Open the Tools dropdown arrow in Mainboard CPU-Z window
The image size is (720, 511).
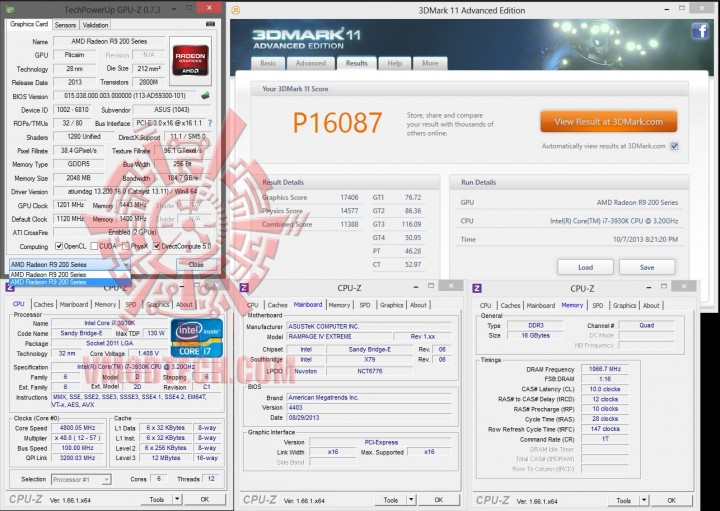[411, 500]
